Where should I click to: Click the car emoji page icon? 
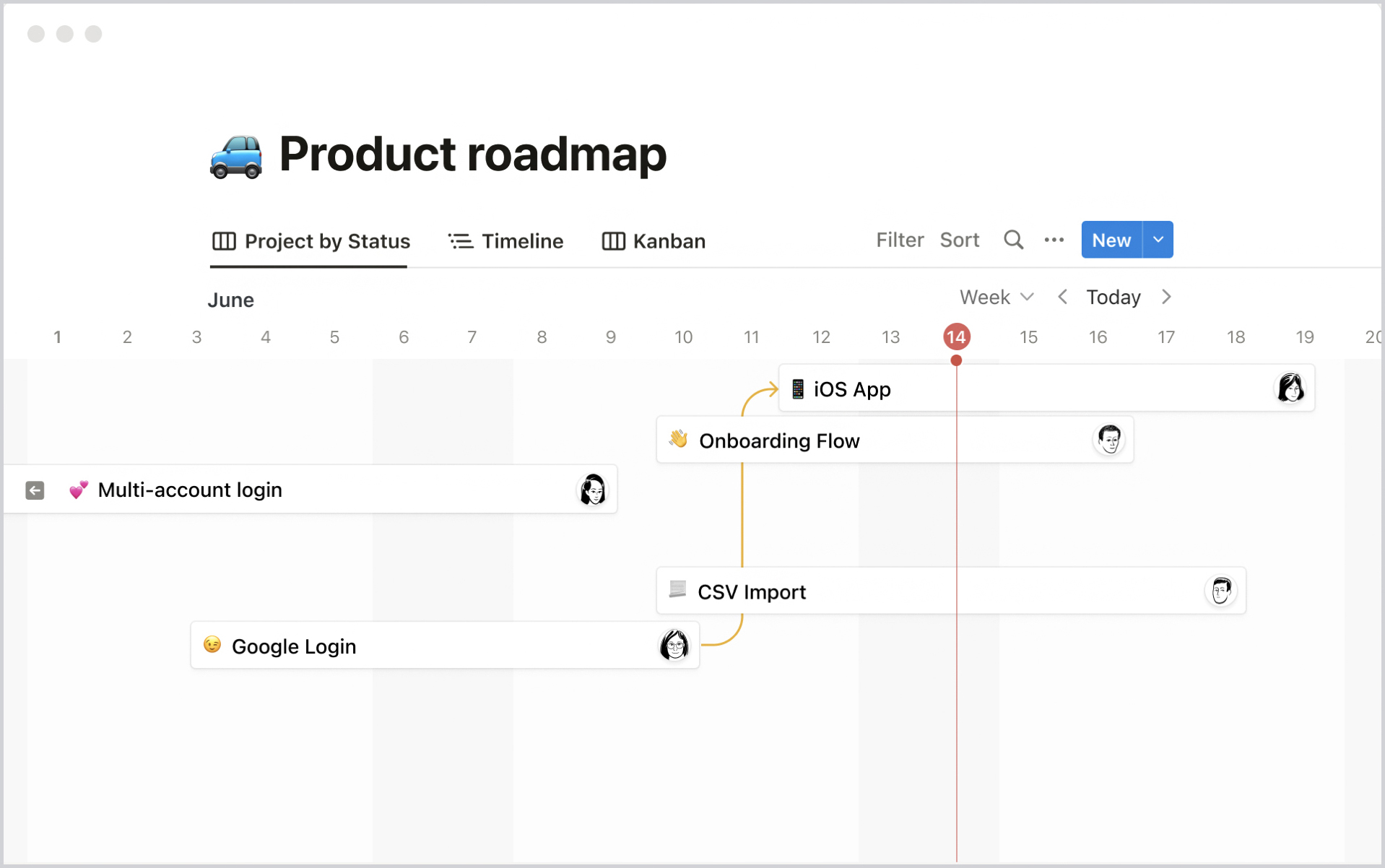(x=236, y=155)
